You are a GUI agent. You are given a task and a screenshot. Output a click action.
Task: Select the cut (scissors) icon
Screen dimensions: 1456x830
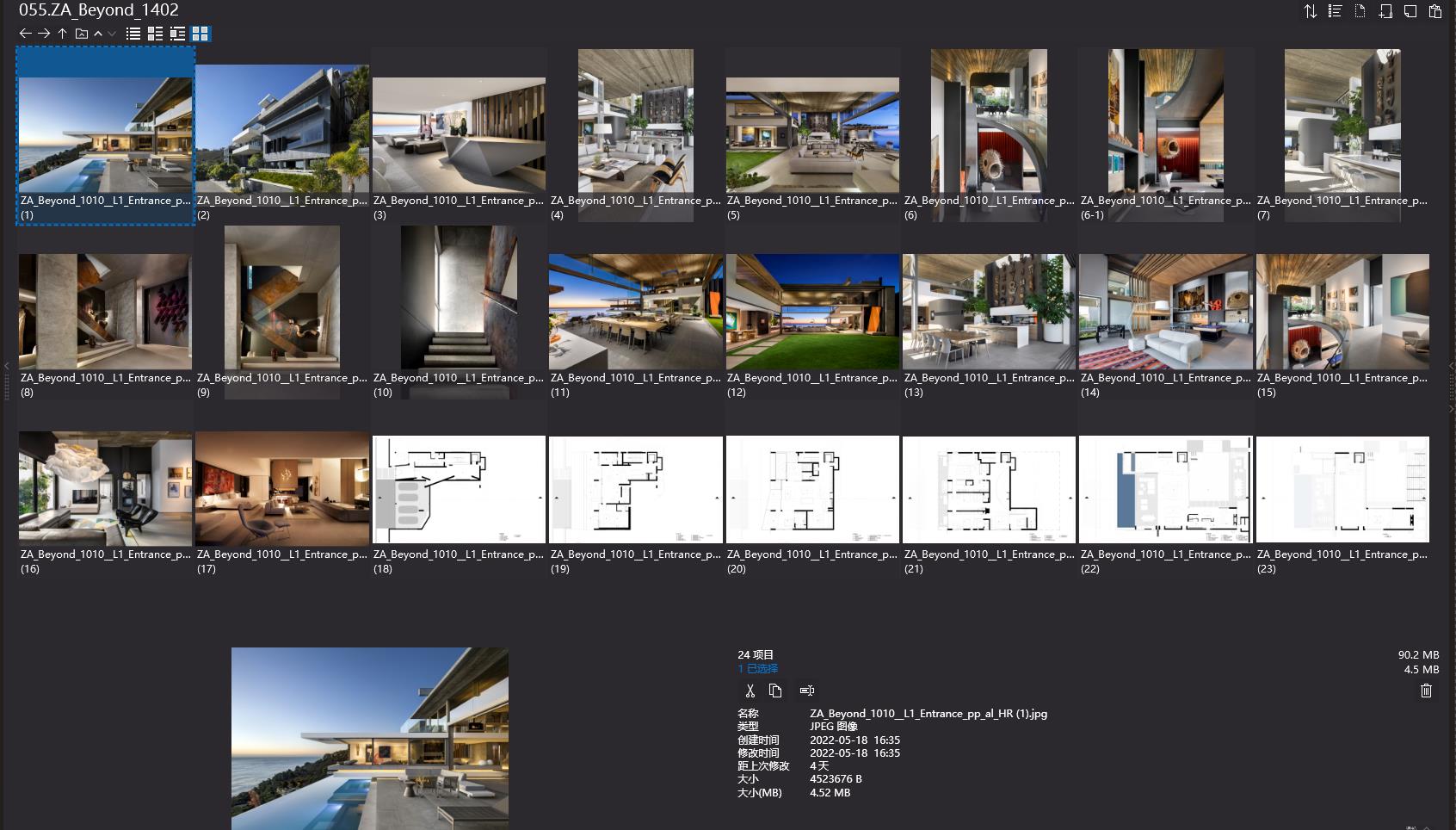pyautogui.click(x=750, y=691)
